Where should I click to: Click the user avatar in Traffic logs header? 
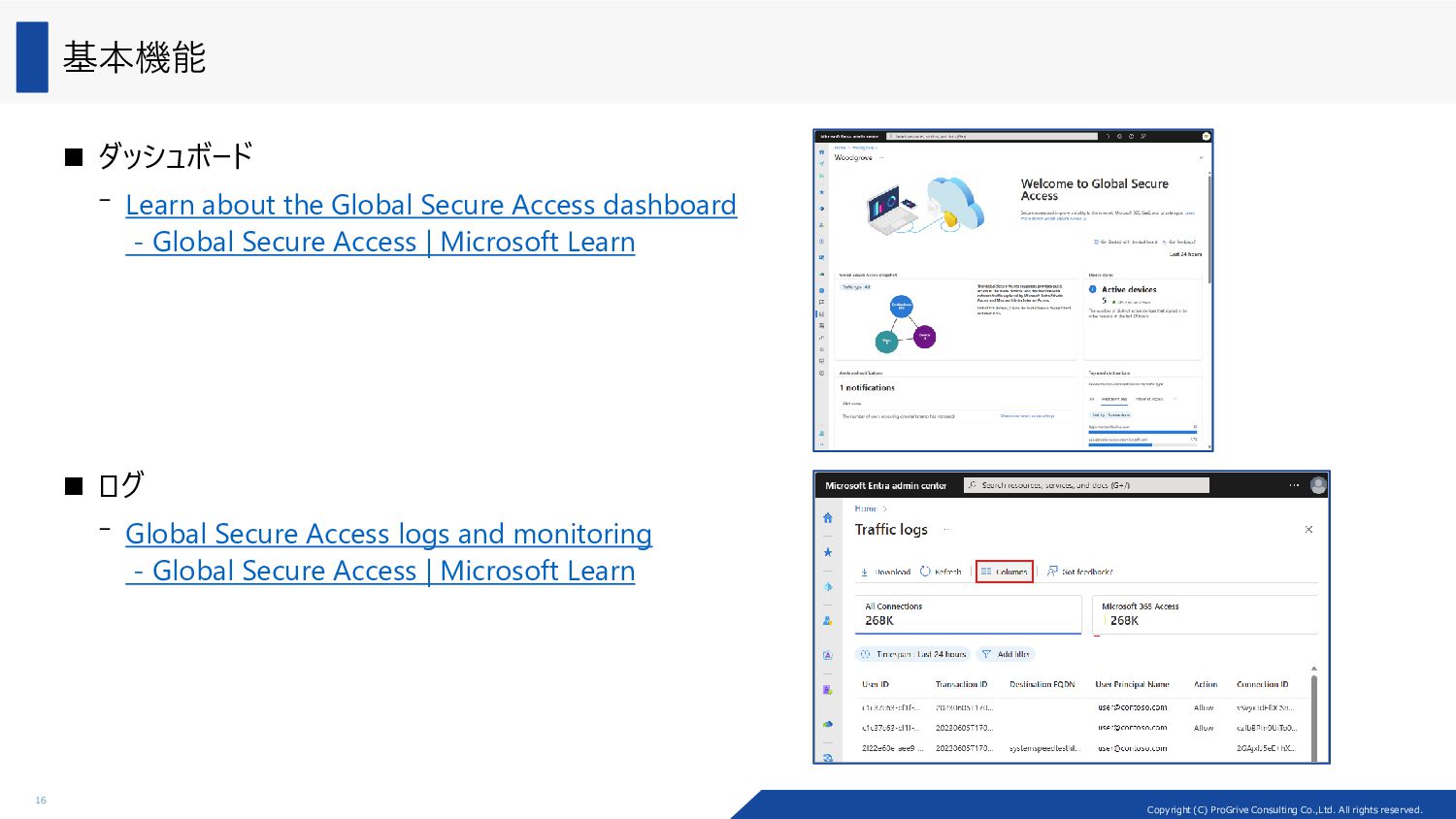point(1318,485)
